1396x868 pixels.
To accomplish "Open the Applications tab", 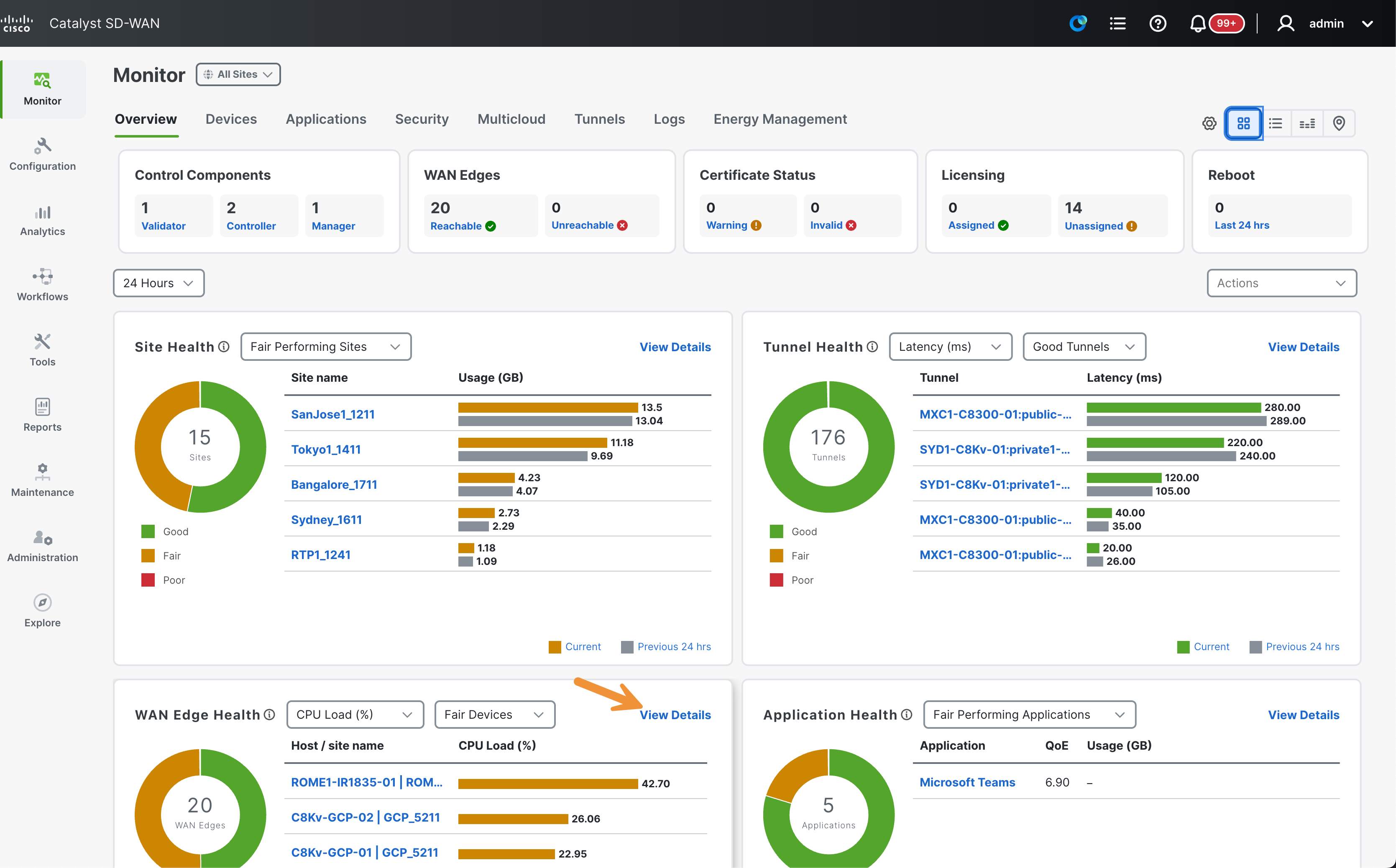I will 326,119.
